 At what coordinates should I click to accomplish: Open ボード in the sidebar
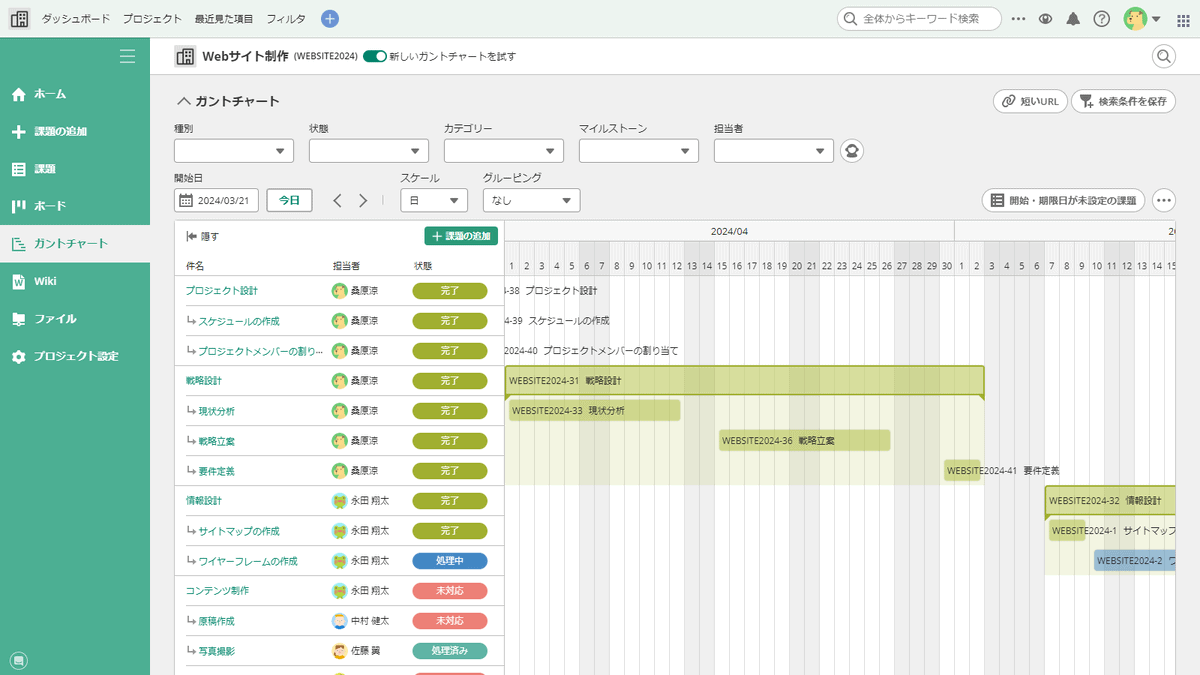click(x=50, y=206)
